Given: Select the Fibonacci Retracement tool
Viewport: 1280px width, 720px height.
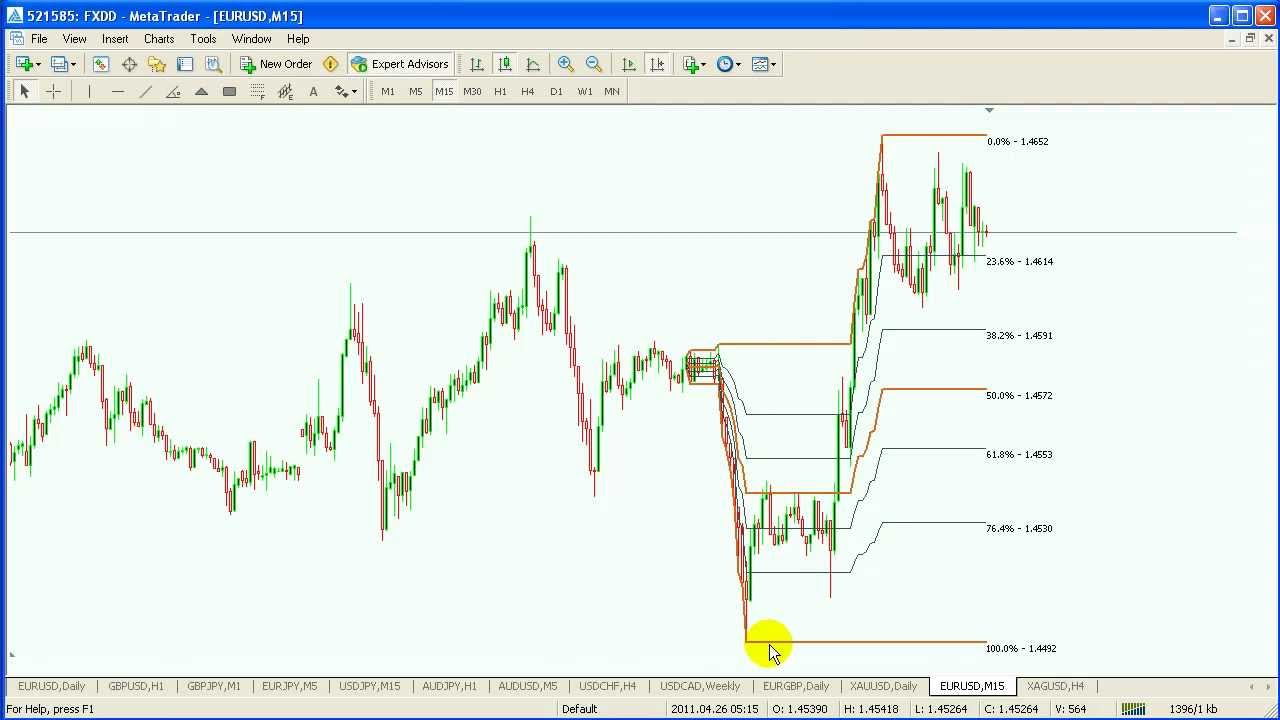Looking at the screenshot, I should point(257,91).
